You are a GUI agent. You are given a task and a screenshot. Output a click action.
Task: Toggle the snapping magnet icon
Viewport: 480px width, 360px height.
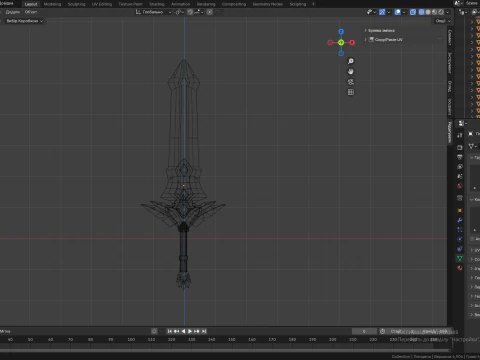[x=190, y=12]
